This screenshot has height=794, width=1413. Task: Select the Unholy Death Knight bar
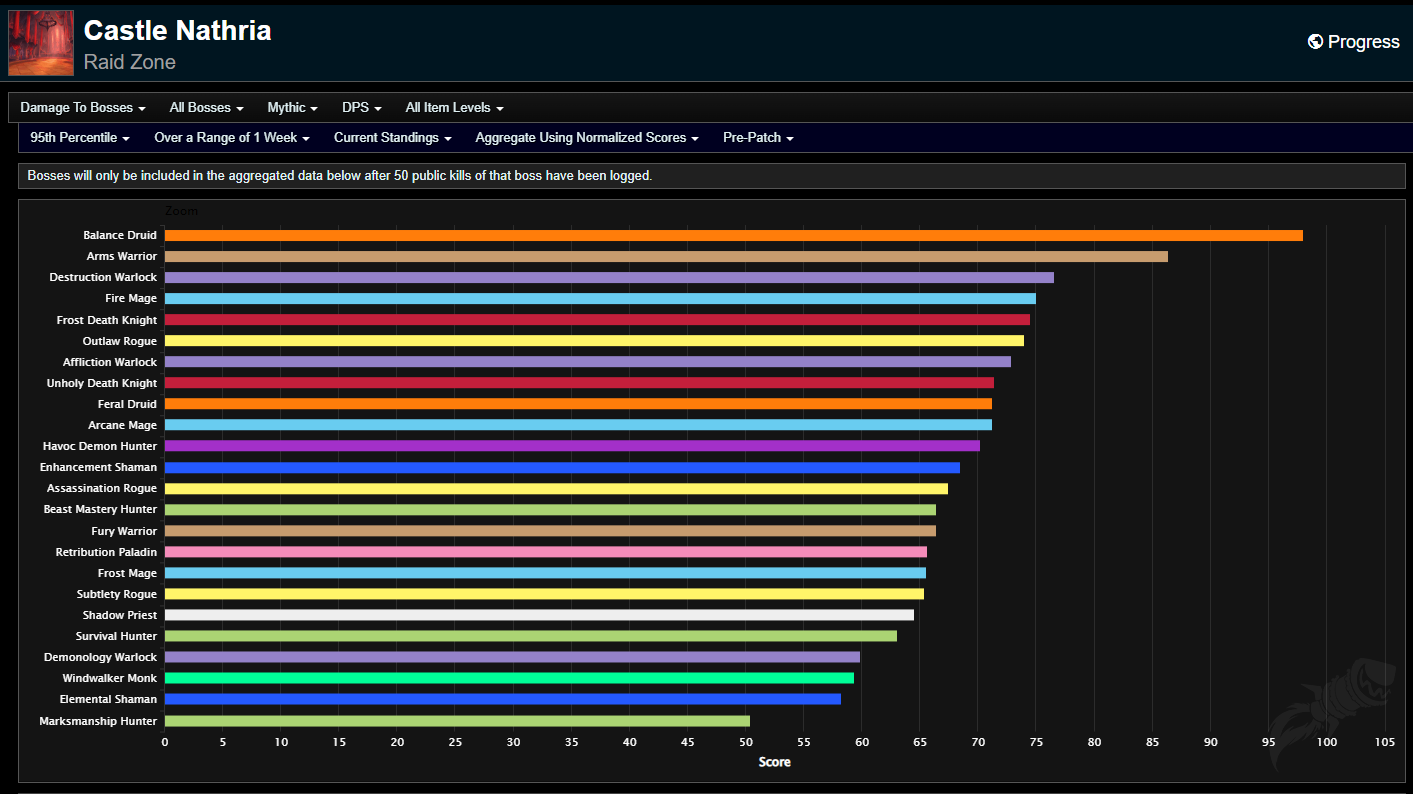coord(579,383)
